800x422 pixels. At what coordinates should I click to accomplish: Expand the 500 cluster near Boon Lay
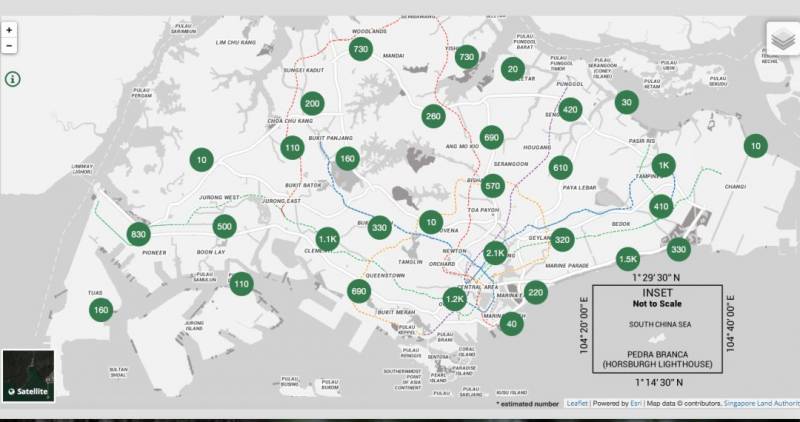pos(224,226)
